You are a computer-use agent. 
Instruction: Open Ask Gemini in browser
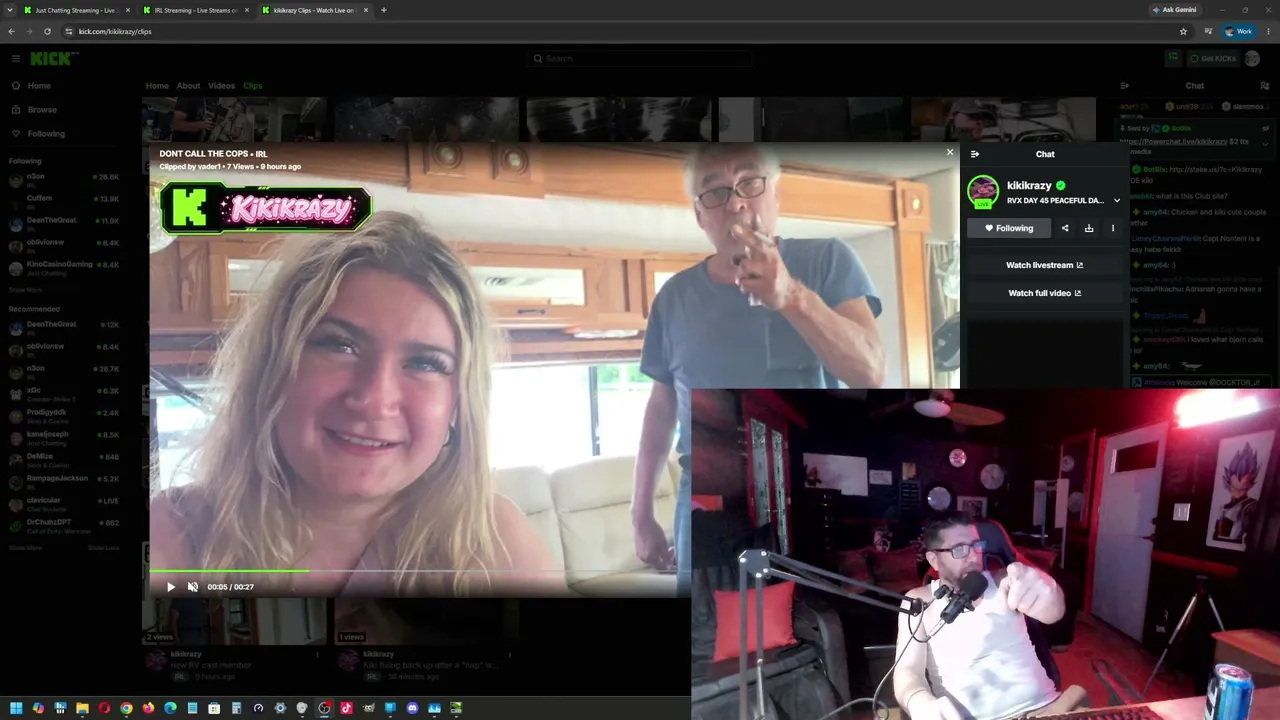point(1174,10)
